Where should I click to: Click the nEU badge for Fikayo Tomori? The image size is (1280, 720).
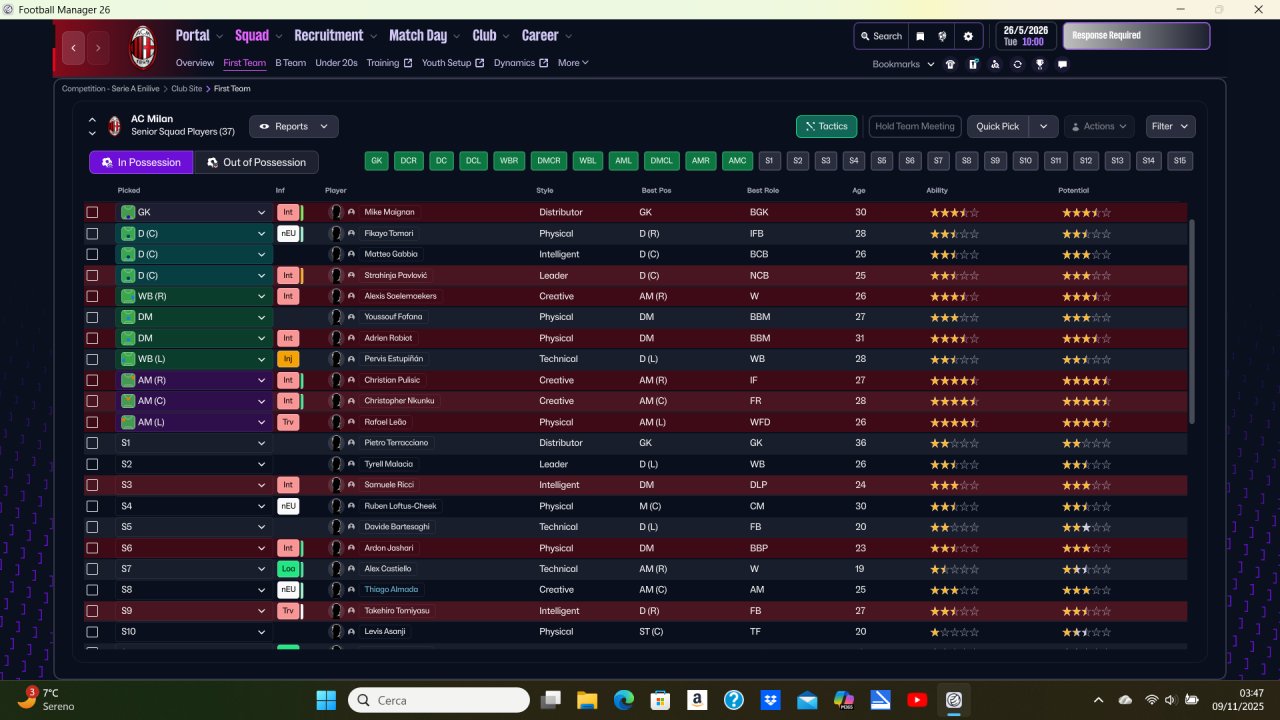click(288, 233)
